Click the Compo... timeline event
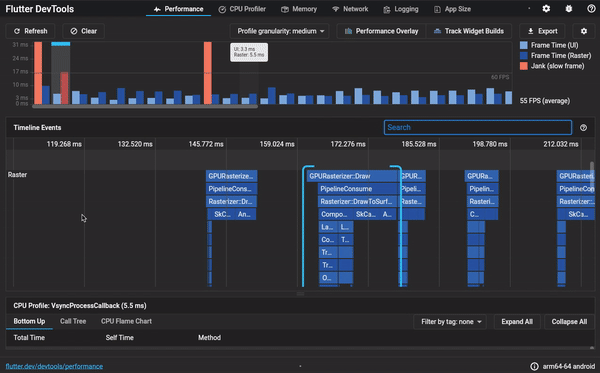This screenshot has width=600, height=373. [x=335, y=214]
